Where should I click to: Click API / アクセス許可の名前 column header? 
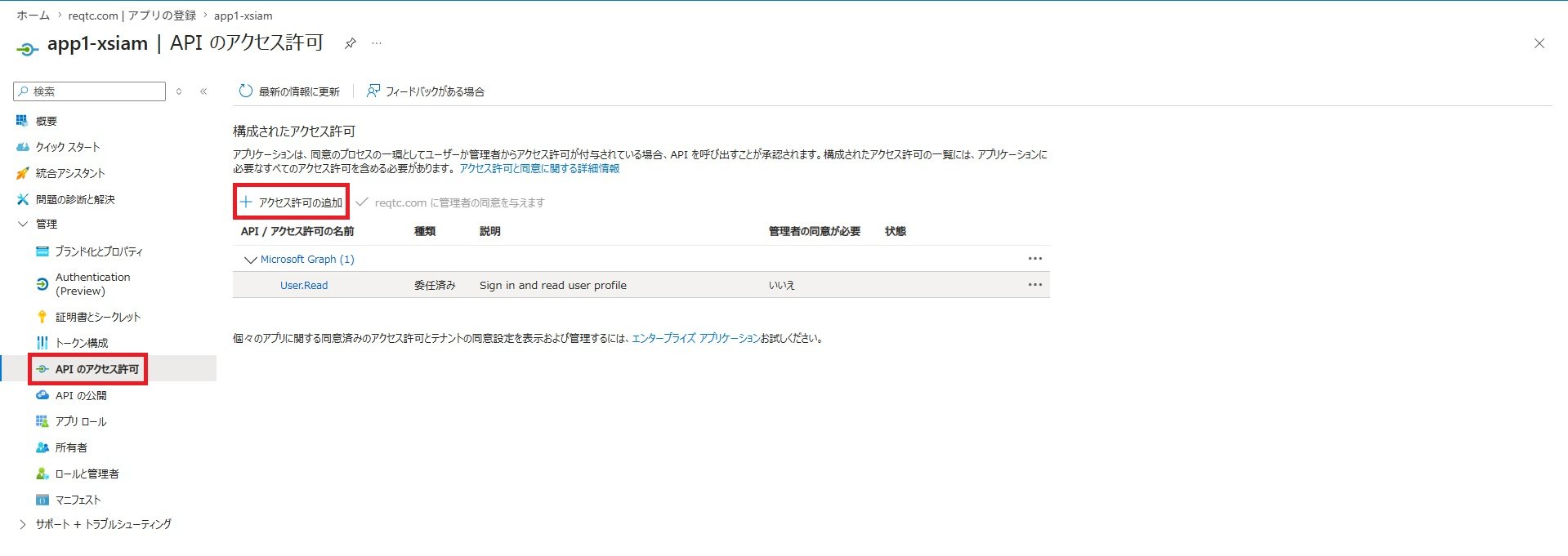coord(297,231)
